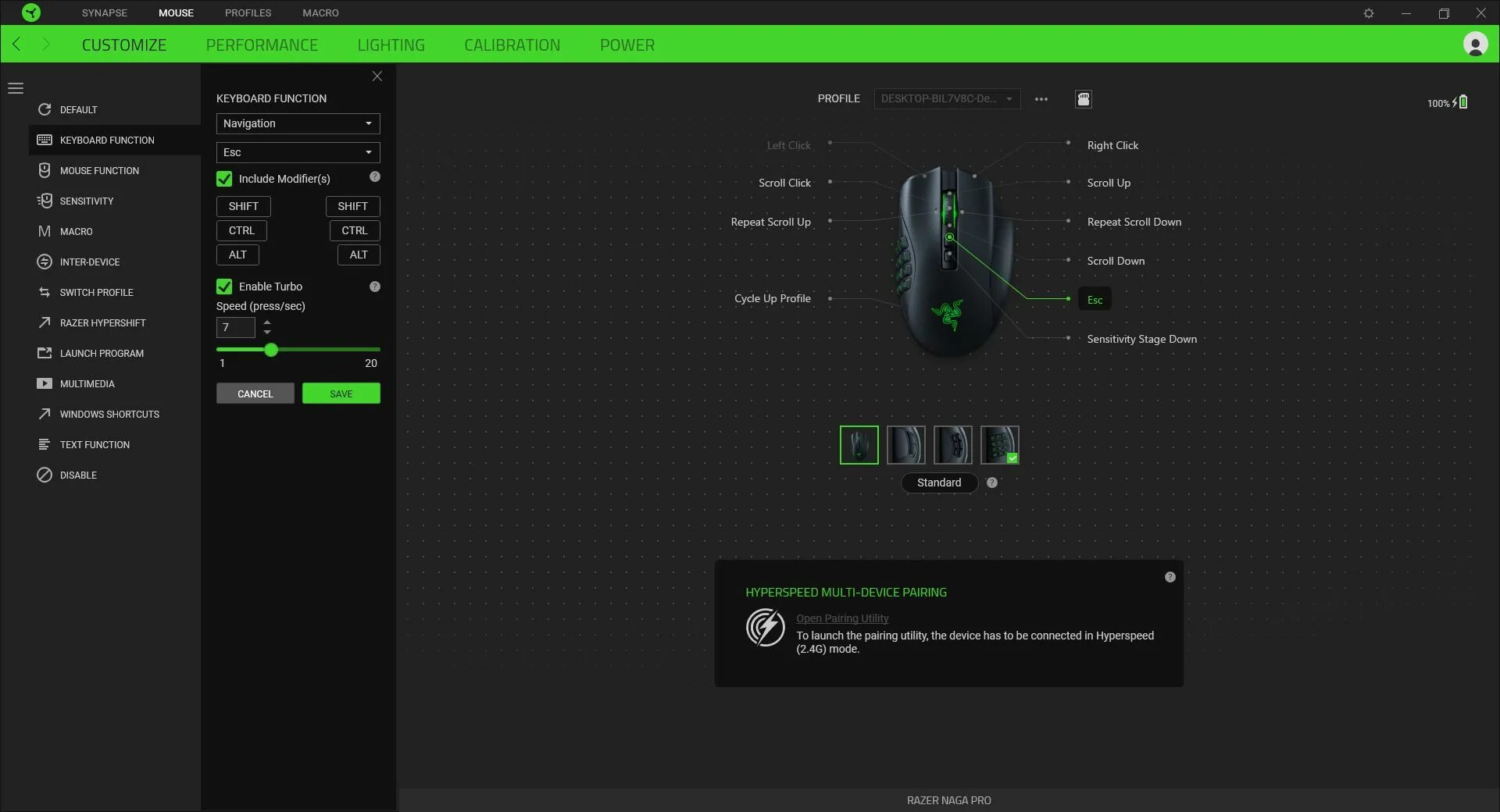Open the profile selection dropdown
This screenshot has height=812, width=1500.
pyautogui.click(x=947, y=99)
